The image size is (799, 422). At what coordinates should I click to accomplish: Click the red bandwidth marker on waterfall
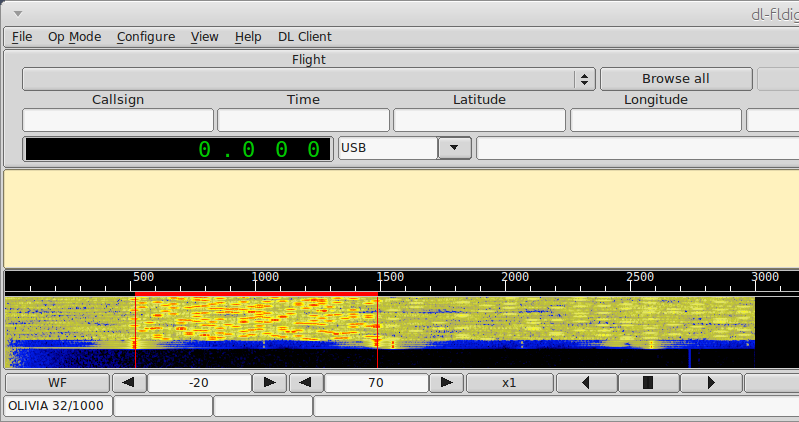pos(256,294)
